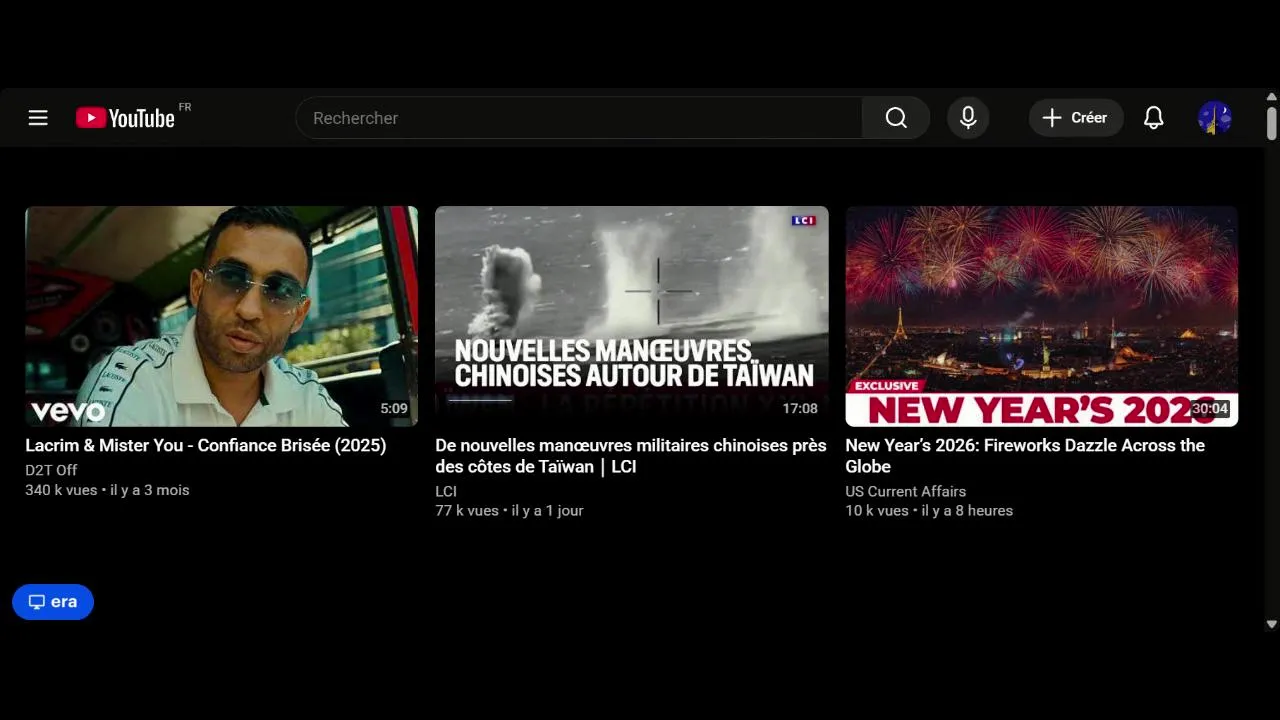This screenshot has width=1280, height=720.
Task: Click the text 77 k vues • il y a 1 jour
Action: click(509, 510)
